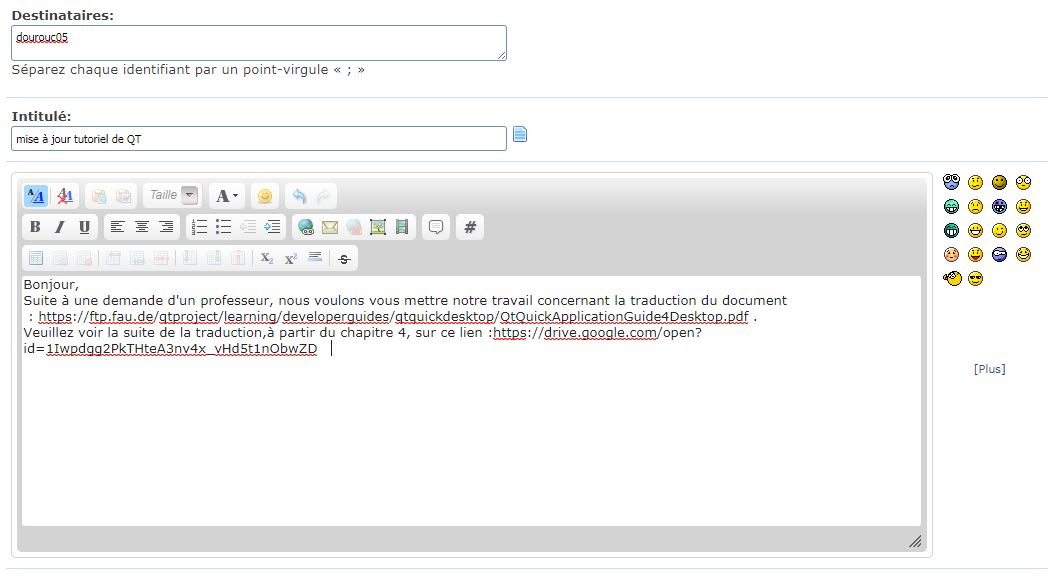1055x582 pixels.
Task: Toggle italic formatting
Action: [x=60, y=227]
